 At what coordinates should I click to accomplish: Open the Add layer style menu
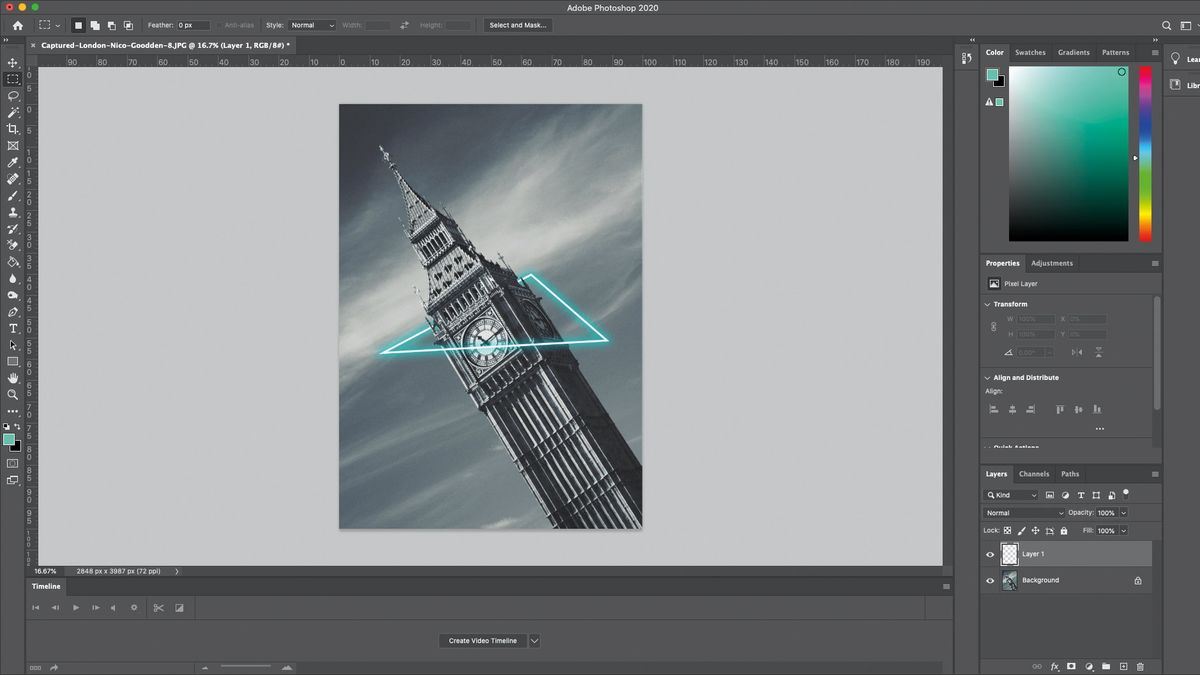click(x=1053, y=666)
